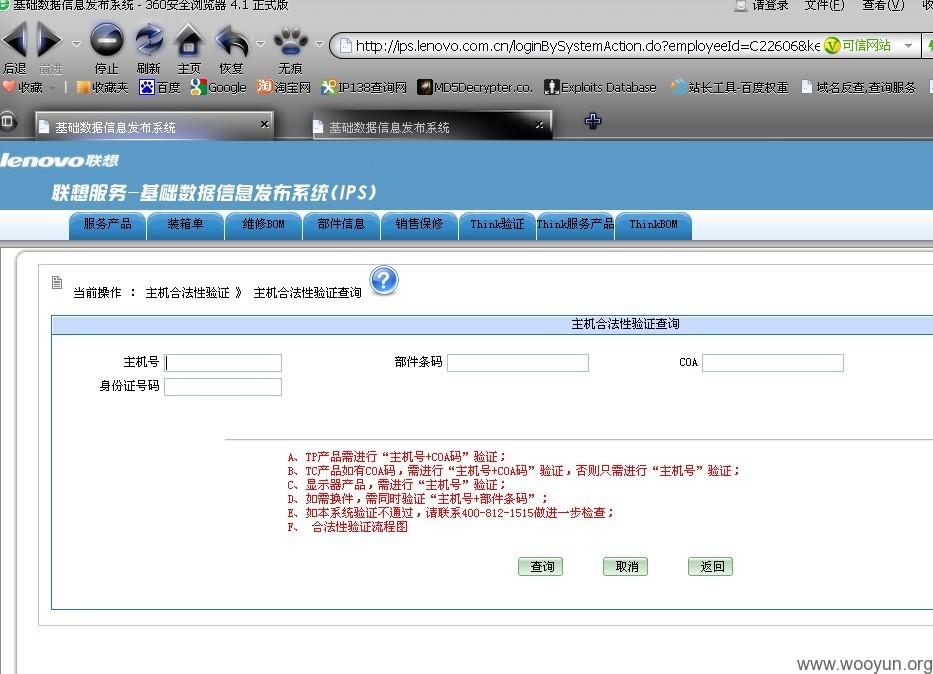Open the 收藏 favorites heart button
Screen dimensions: 933x674
point(23,87)
